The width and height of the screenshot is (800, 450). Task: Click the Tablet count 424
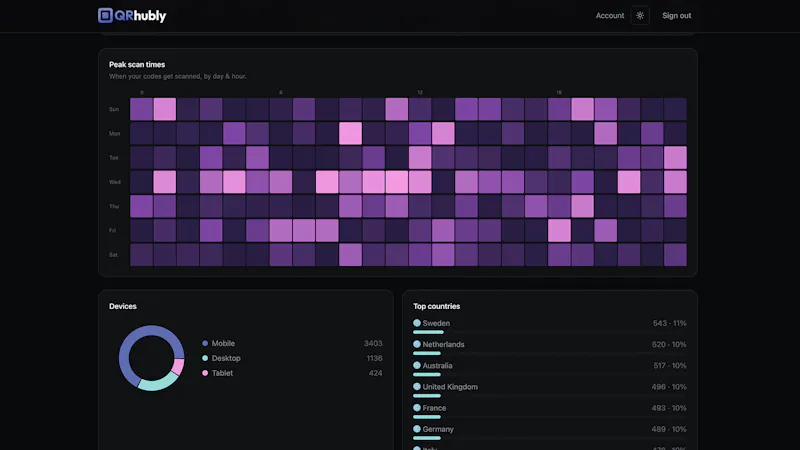click(x=376, y=373)
